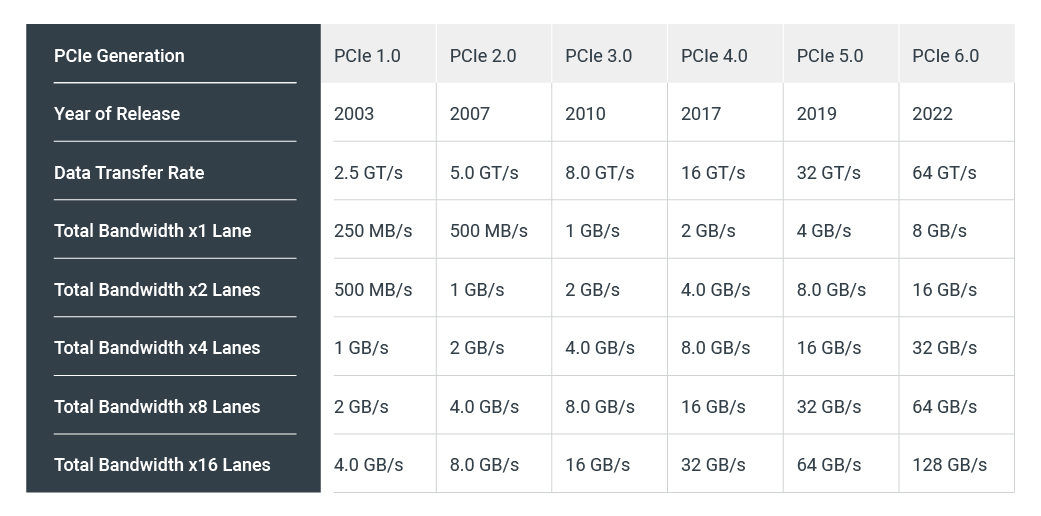The image size is (1041, 516).
Task: Click the Total Bandwidth x4 Lanes label
Action: [157, 348]
